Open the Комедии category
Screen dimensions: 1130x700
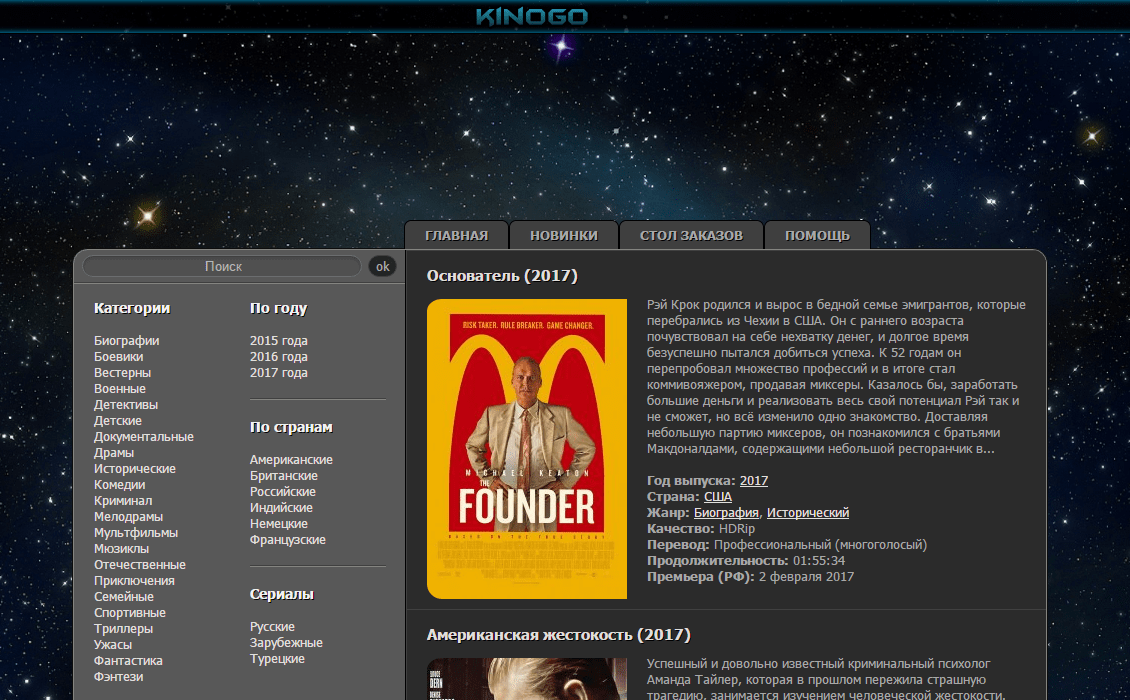pos(120,484)
